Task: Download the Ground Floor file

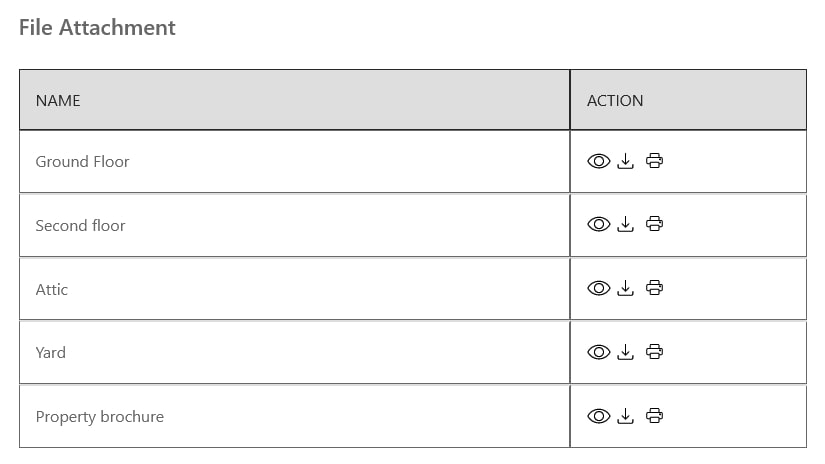Action: pyautogui.click(x=626, y=161)
